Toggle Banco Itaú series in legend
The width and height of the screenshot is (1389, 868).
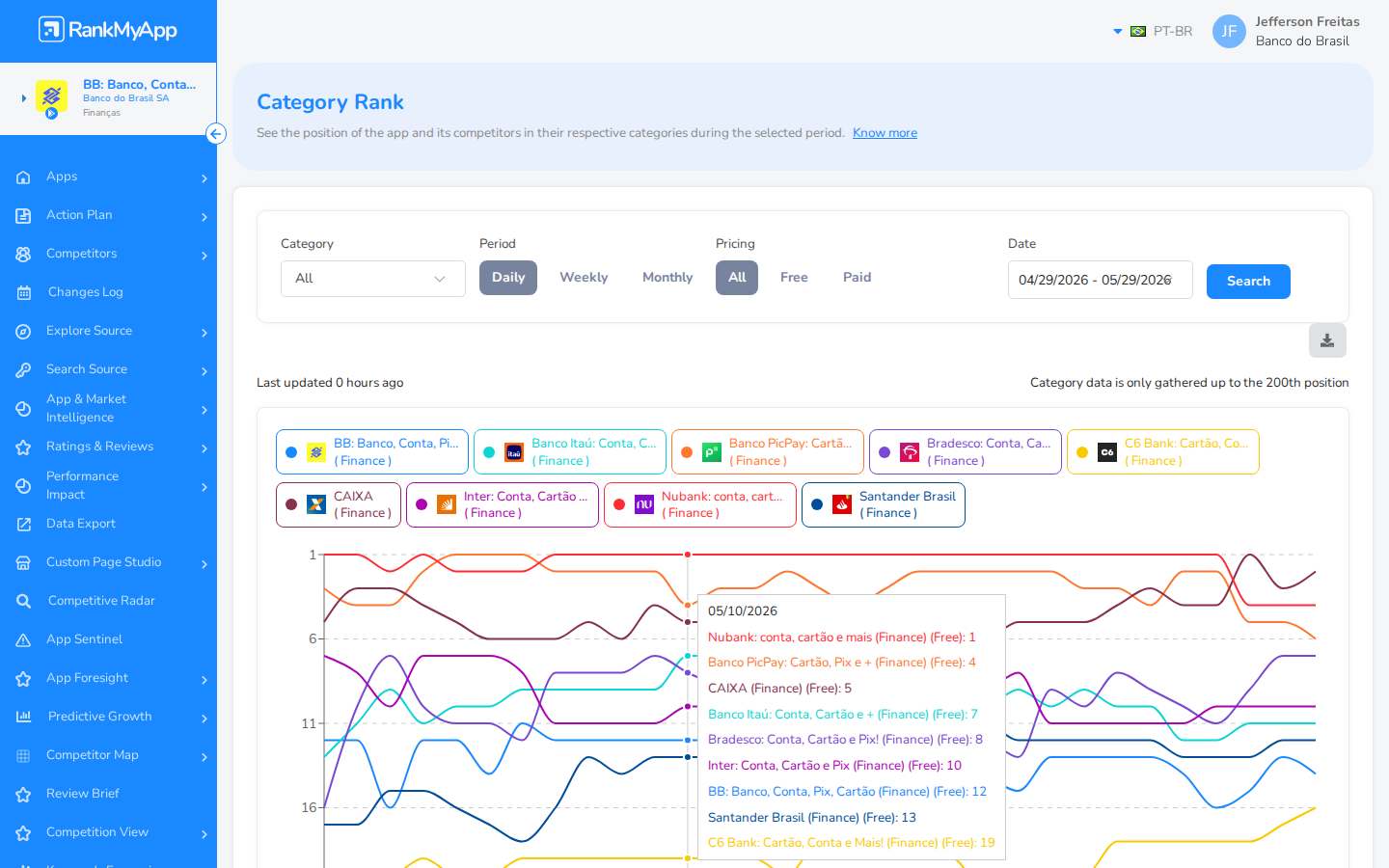pyautogui.click(x=570, y=451)
